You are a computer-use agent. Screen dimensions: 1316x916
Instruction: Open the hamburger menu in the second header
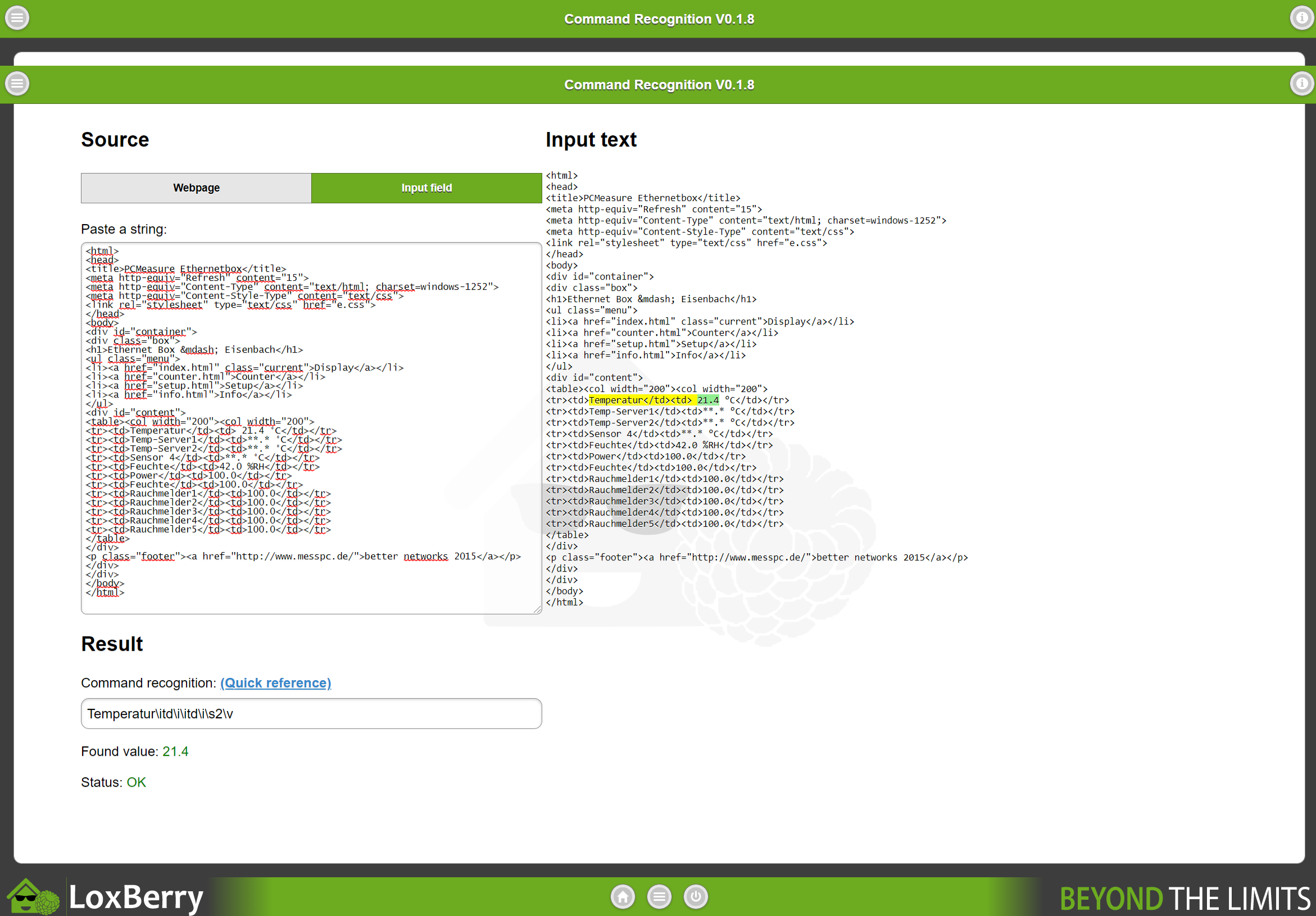point(17,84)
